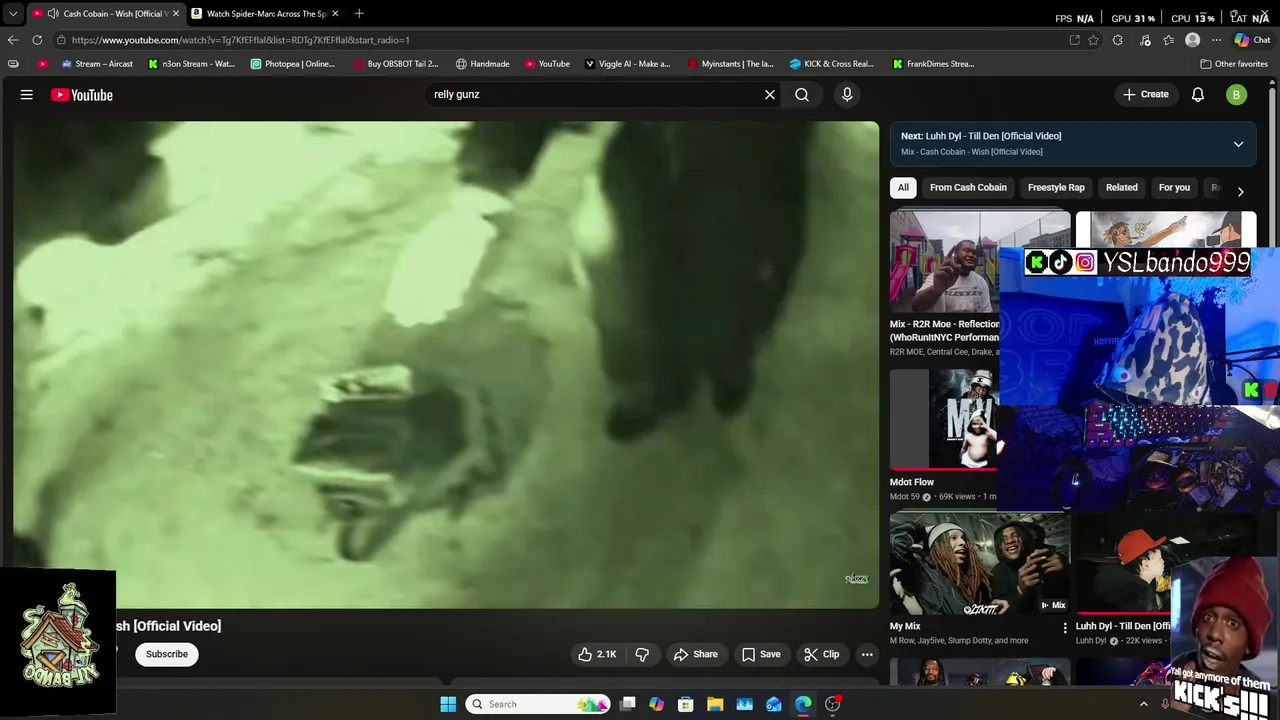The height and width of the screenshot is (720, 1280).
Task: Select the 'All' filter chip
Action: [x=903, y=187]
